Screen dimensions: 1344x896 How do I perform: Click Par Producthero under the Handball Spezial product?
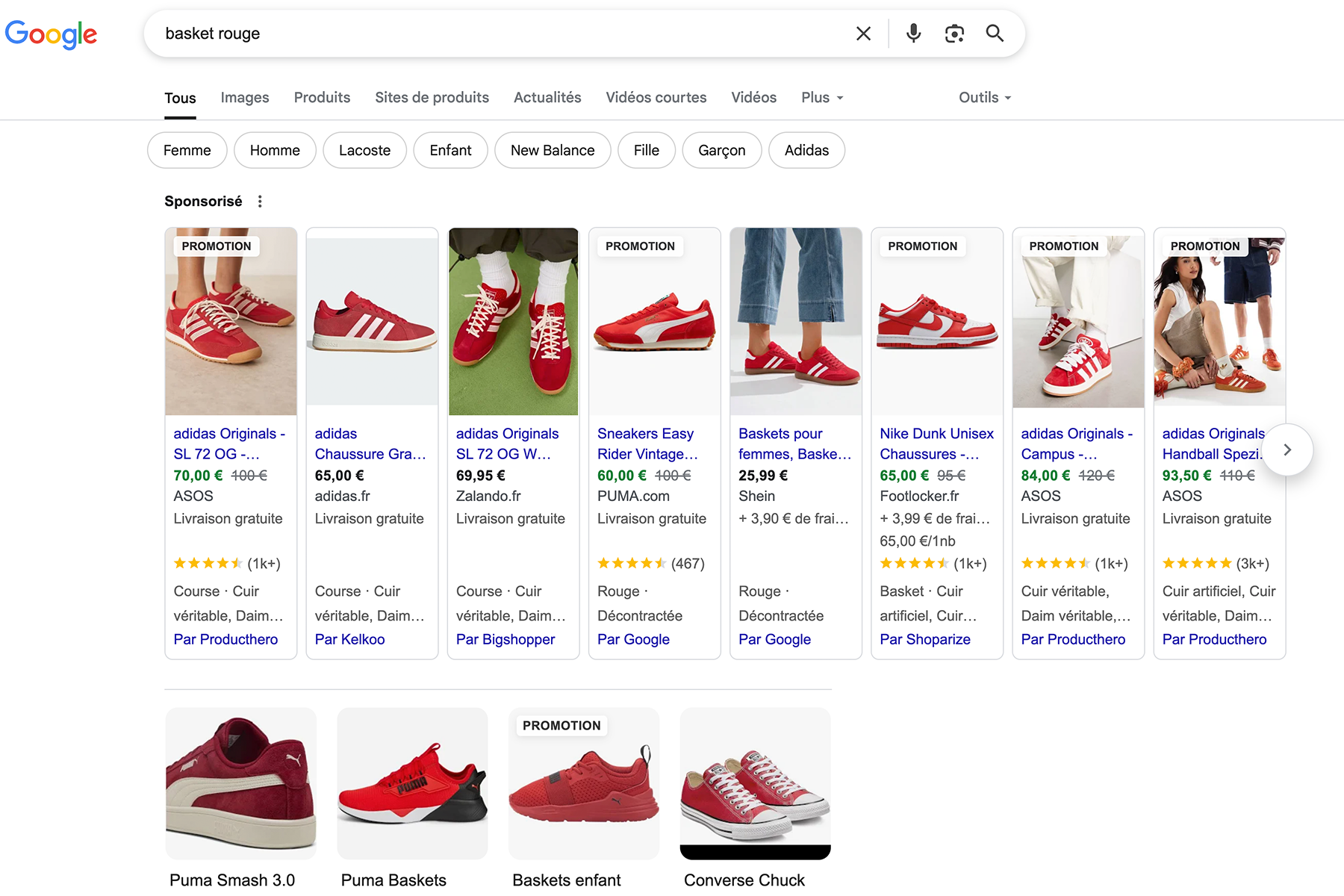[1214, 639]
